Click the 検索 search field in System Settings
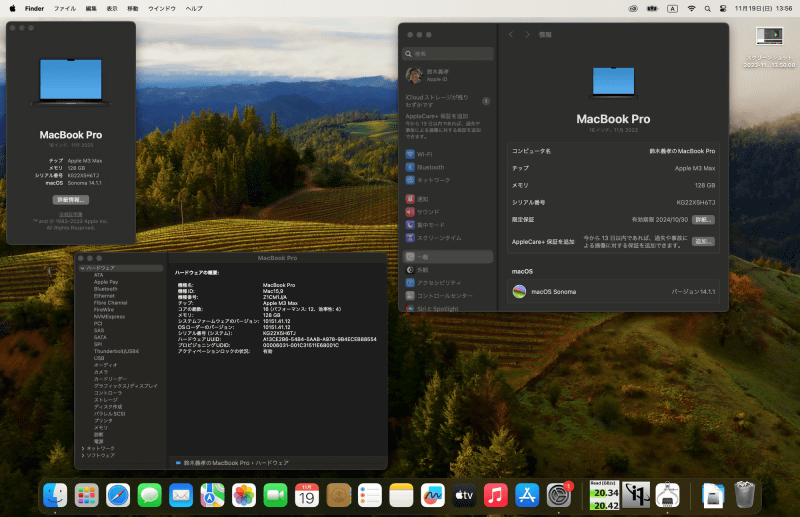The image size is (800, 517). coord(445,53)
